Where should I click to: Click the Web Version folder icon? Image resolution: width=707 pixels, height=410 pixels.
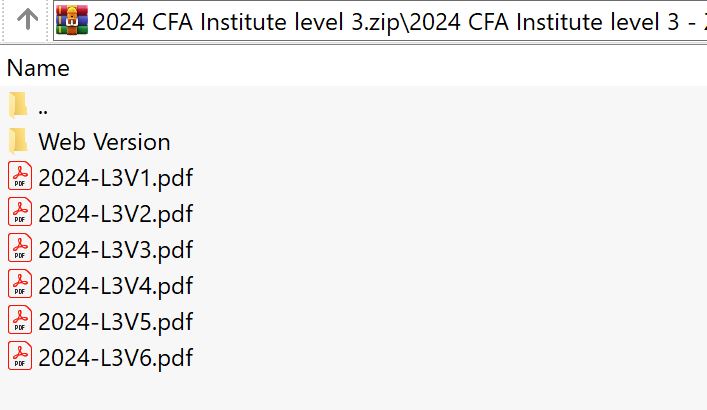pyautogui.click(x=18, y=141)
